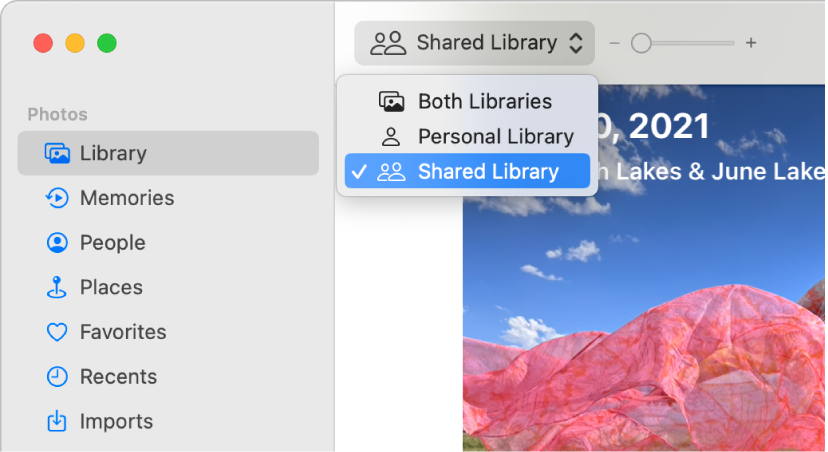This screenshot has width=828, height=452.
Task: Select the Places pin icon
Action: click(57, 288)
